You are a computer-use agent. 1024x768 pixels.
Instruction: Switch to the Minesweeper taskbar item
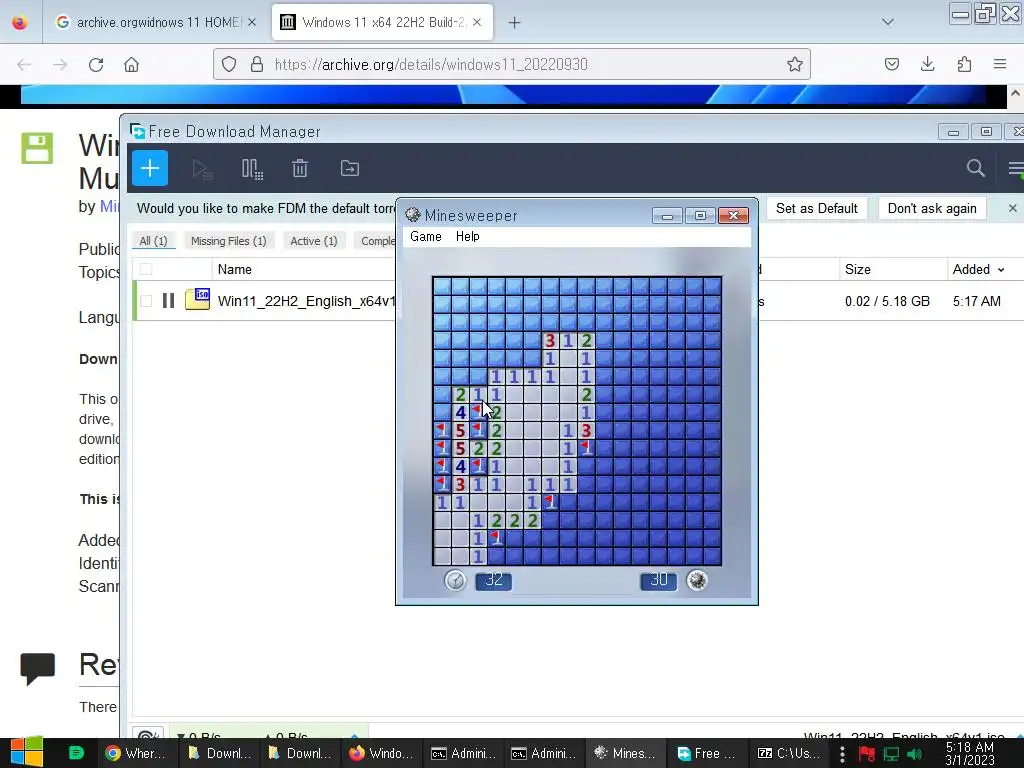tap(624, 753)
